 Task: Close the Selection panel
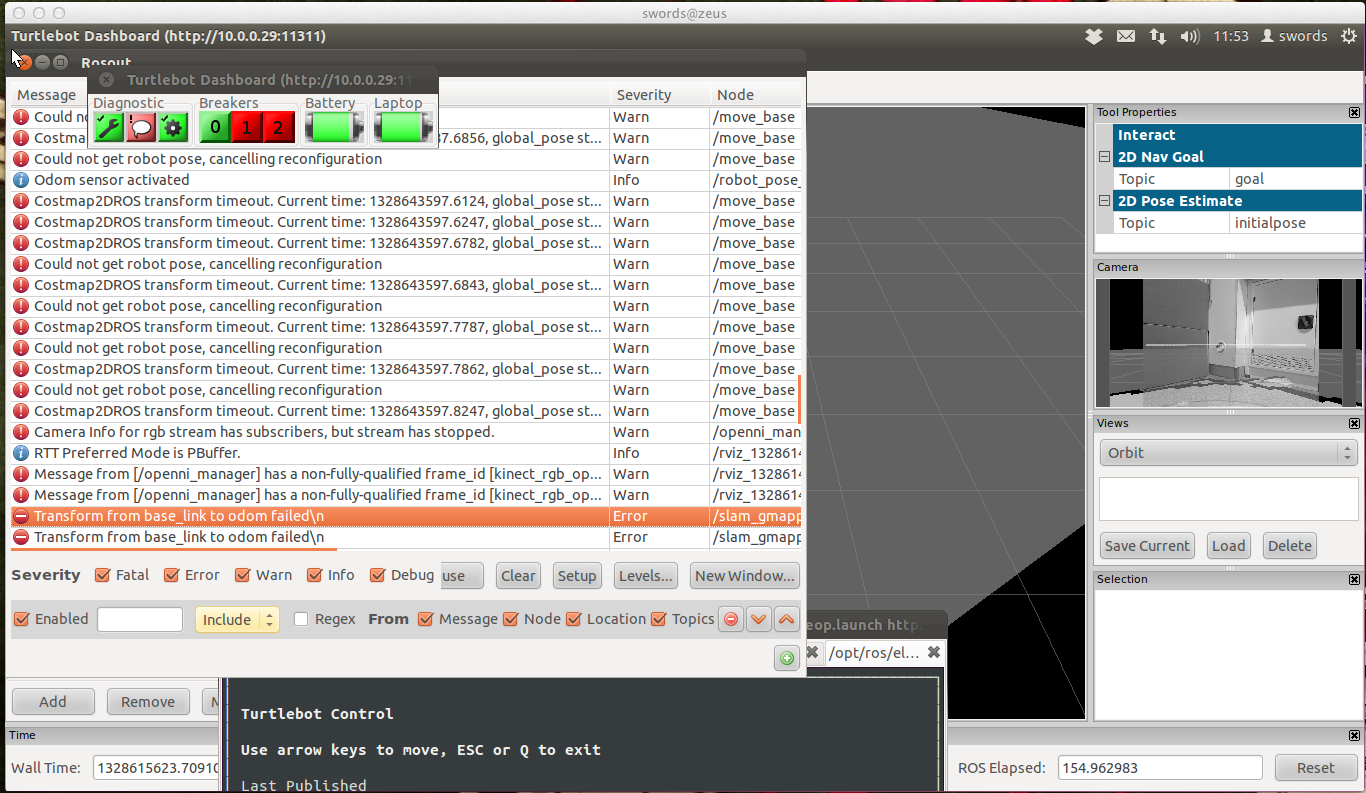1354,580
